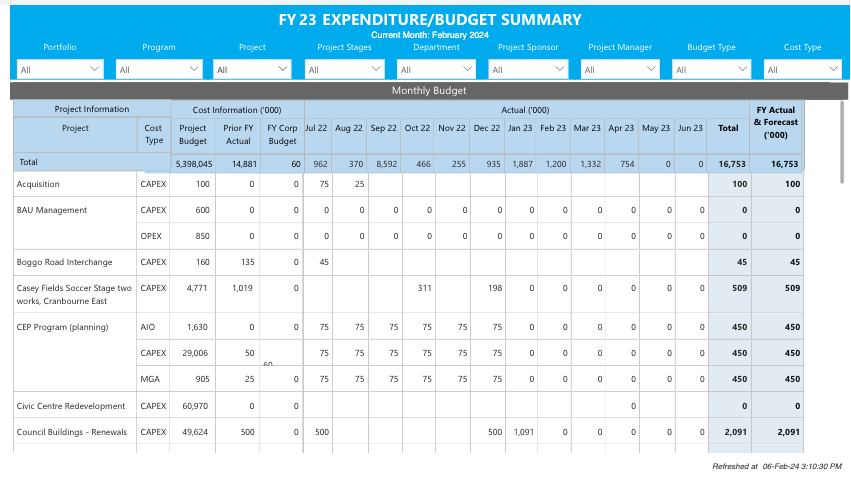Click total project budget 5,398,045
Viewport: 851px width, 477px height.
194,164
